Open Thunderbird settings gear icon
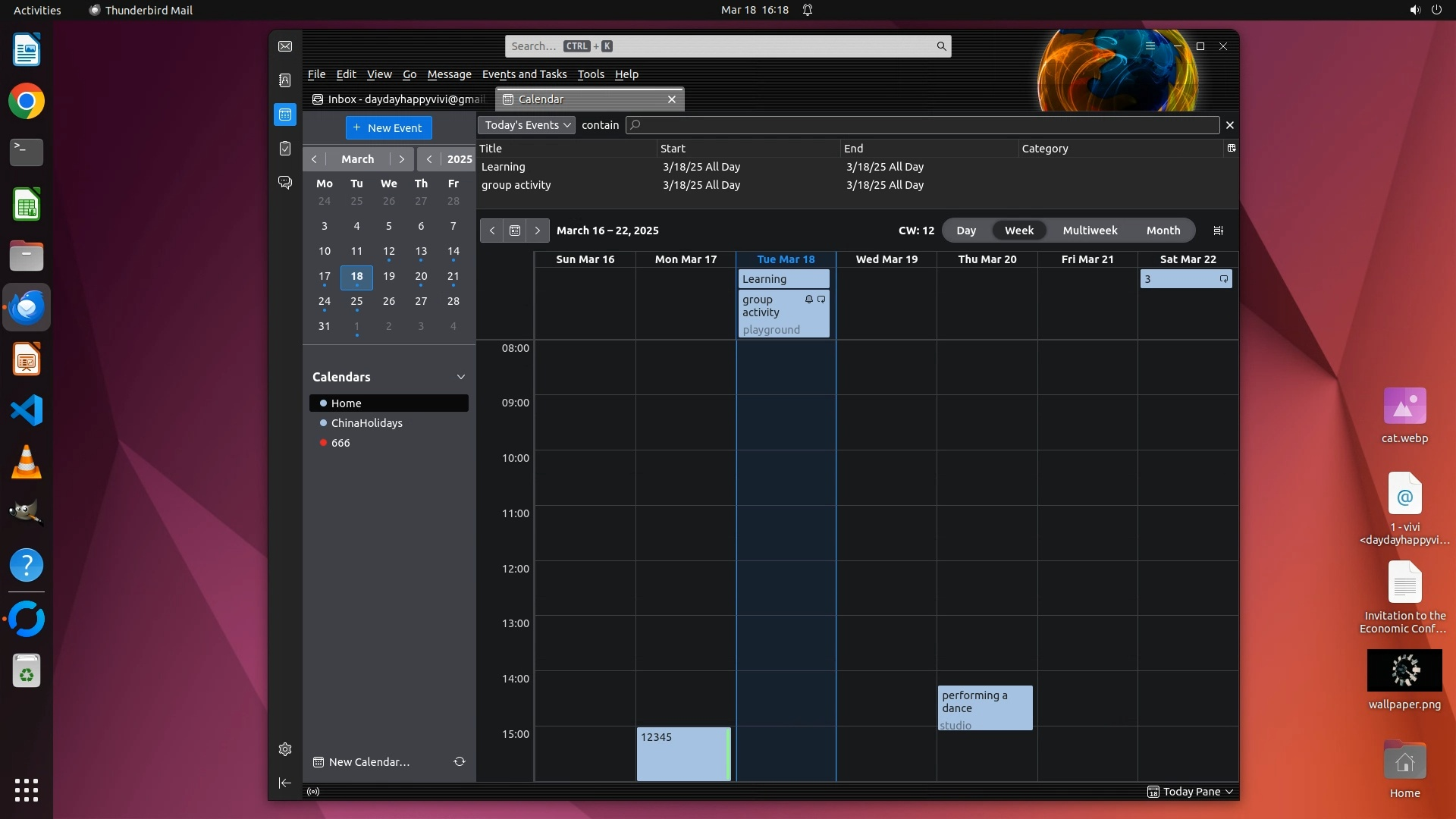 coord(285,749)
